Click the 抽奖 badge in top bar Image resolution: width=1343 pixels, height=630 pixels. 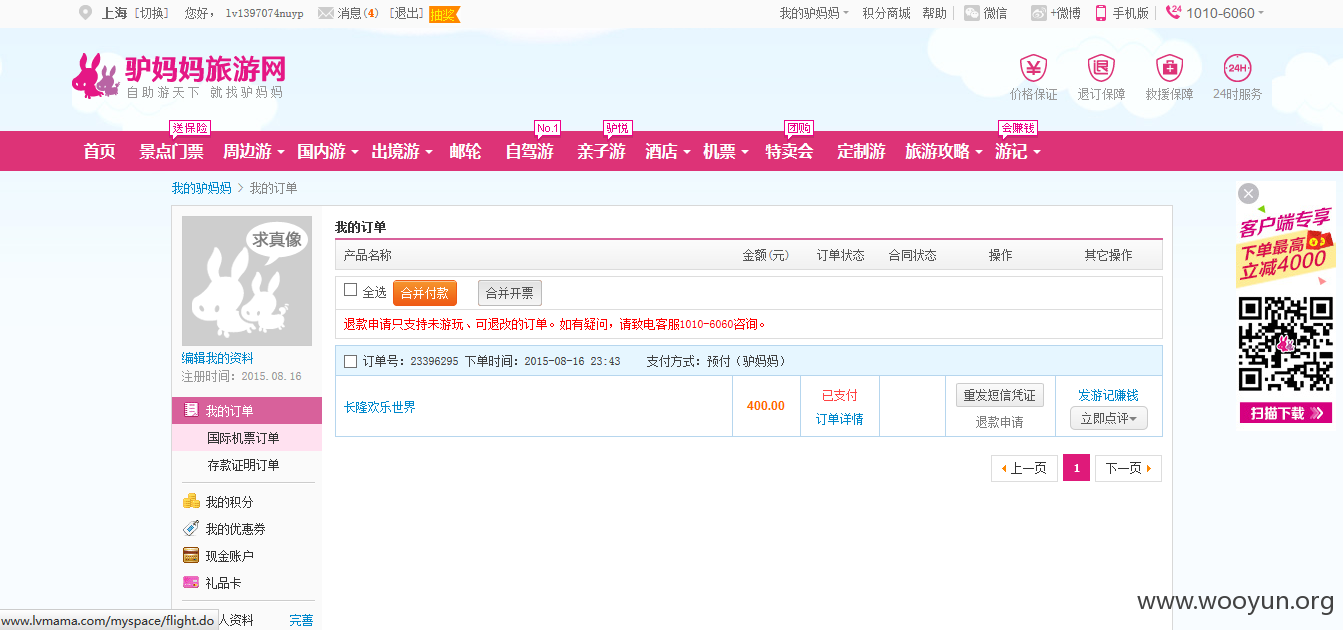(444, 14)
